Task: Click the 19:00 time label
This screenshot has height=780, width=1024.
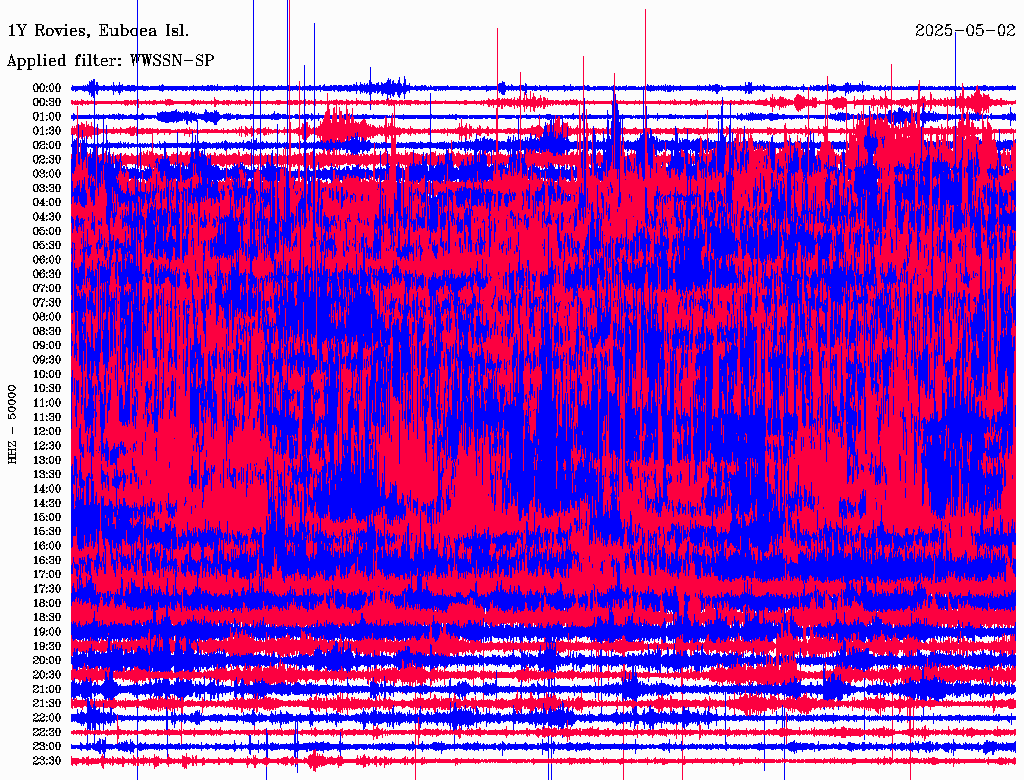Action: coord(47,632)
